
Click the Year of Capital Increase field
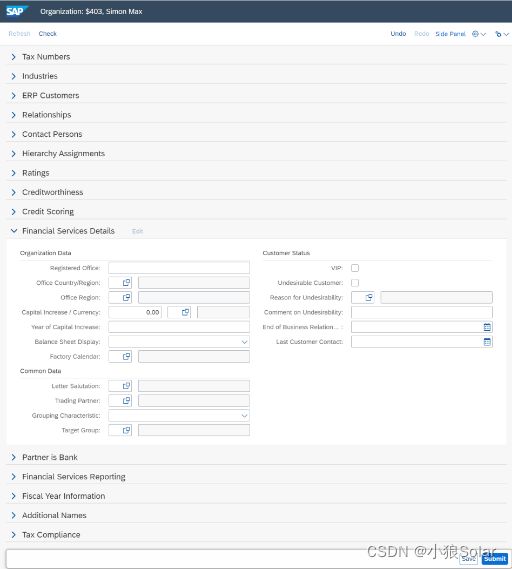click(179, 327)
